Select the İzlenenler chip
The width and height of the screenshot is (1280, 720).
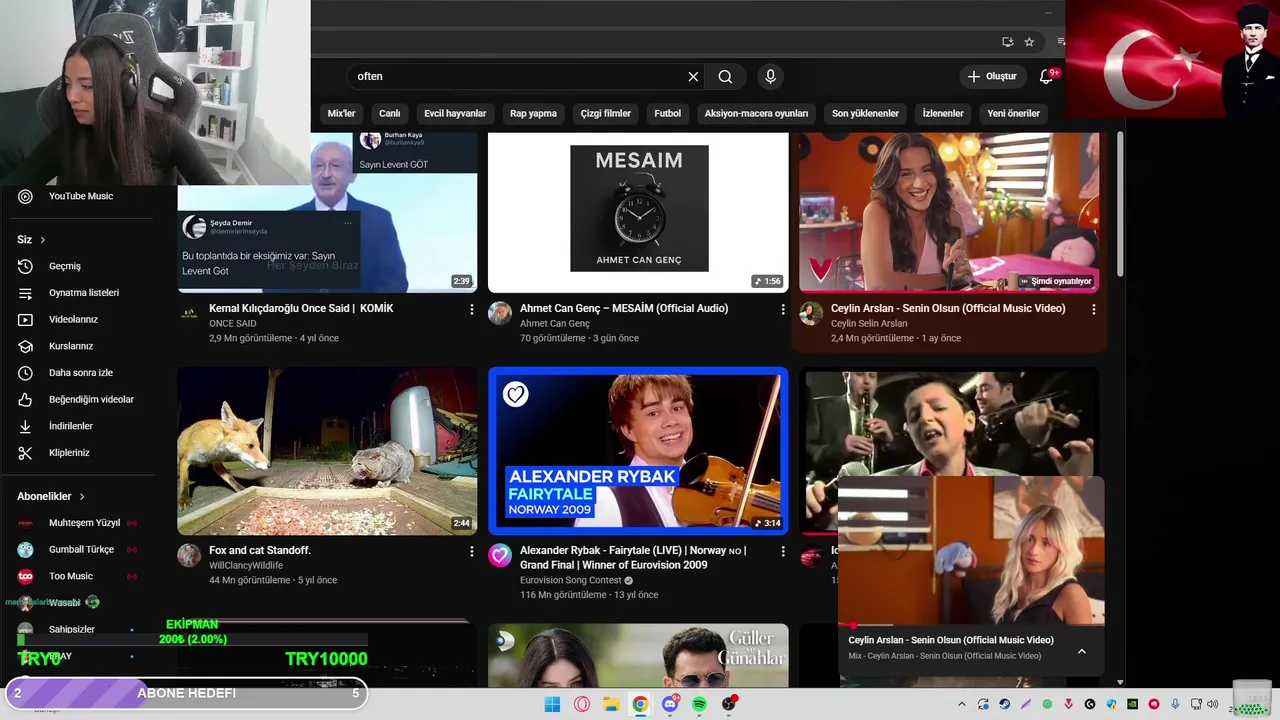(943, 113)
